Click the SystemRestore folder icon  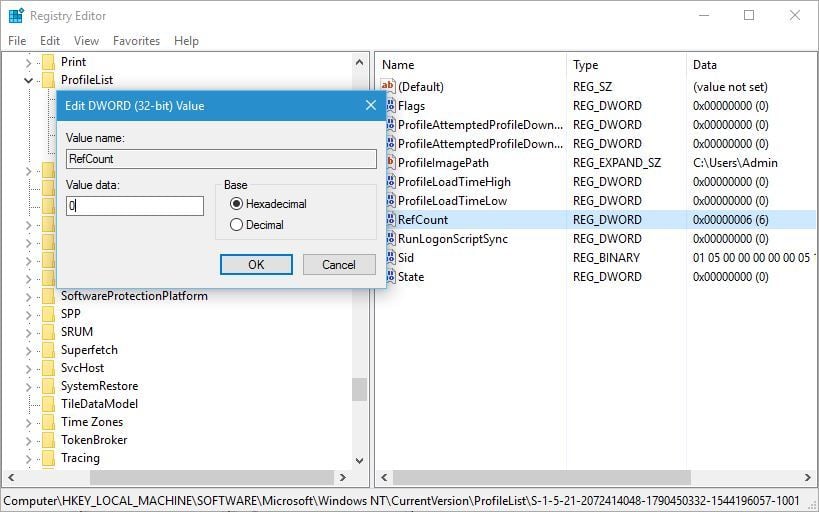point(48,386)
